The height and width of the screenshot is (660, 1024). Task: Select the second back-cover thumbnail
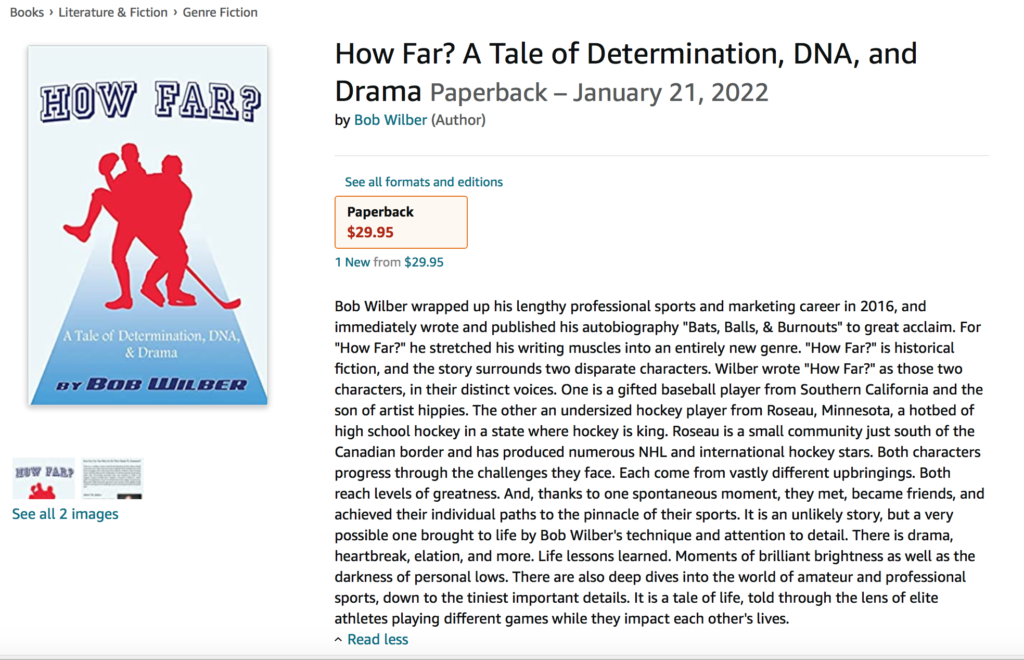coord(112,478)
